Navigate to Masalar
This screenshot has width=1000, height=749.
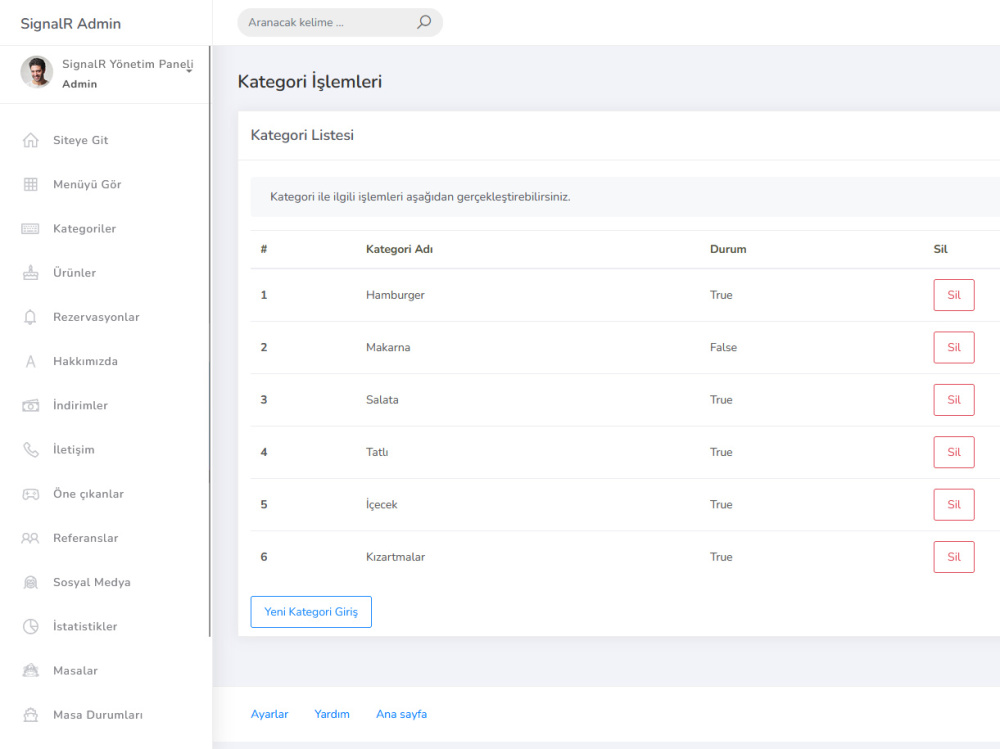tap(75, 671)
